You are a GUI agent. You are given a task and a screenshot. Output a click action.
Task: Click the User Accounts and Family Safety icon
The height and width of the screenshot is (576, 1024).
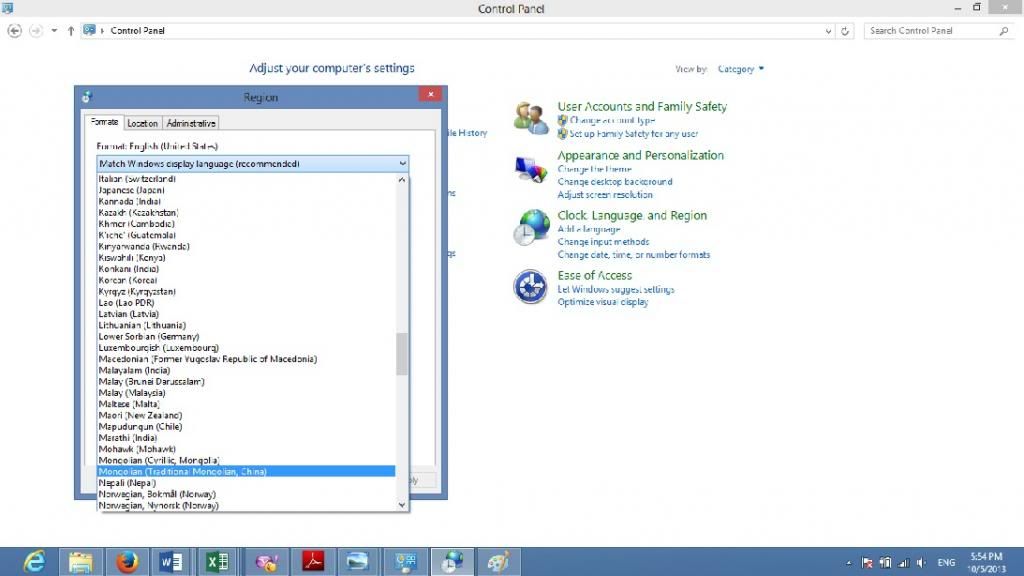(530, 118)
